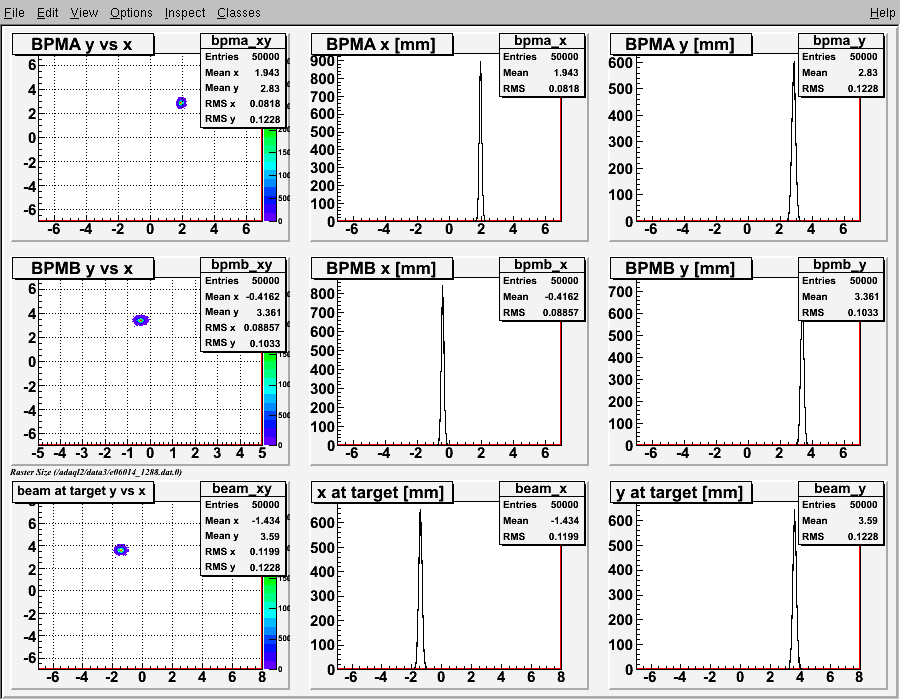Select the 'BPMB x [mm]' title box

click(x=382, y=268)
